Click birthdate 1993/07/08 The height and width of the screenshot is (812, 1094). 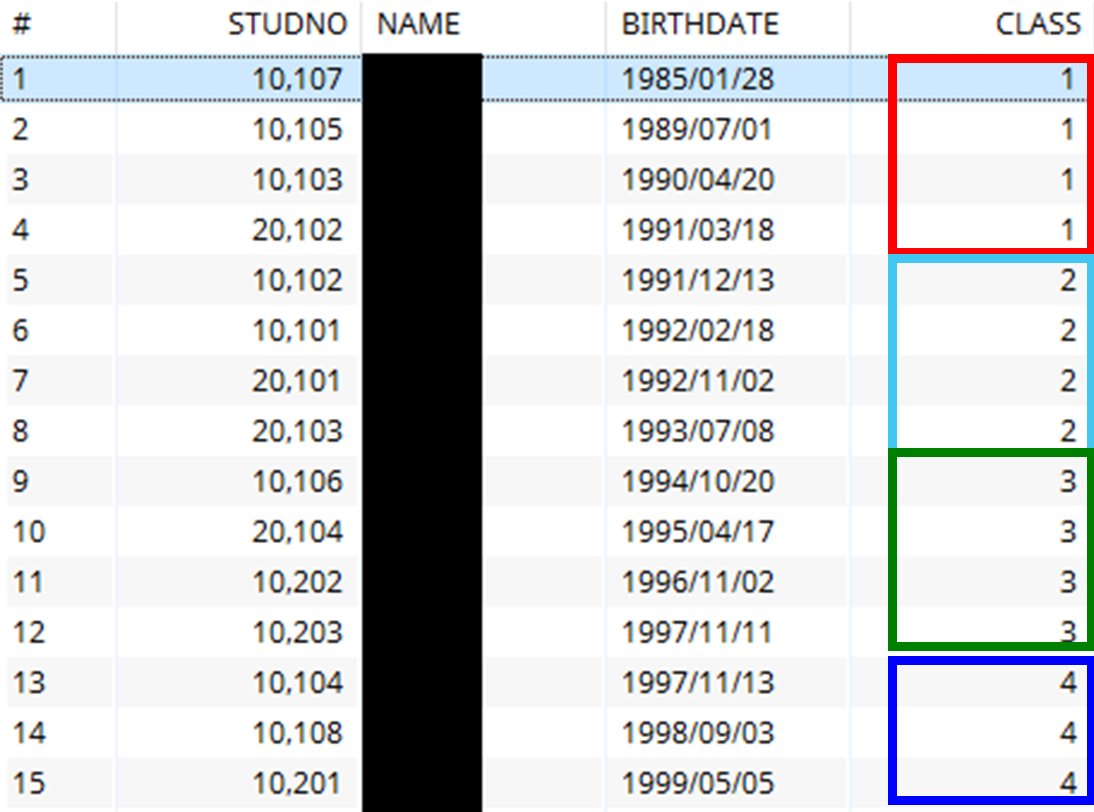tap(698, 430)
